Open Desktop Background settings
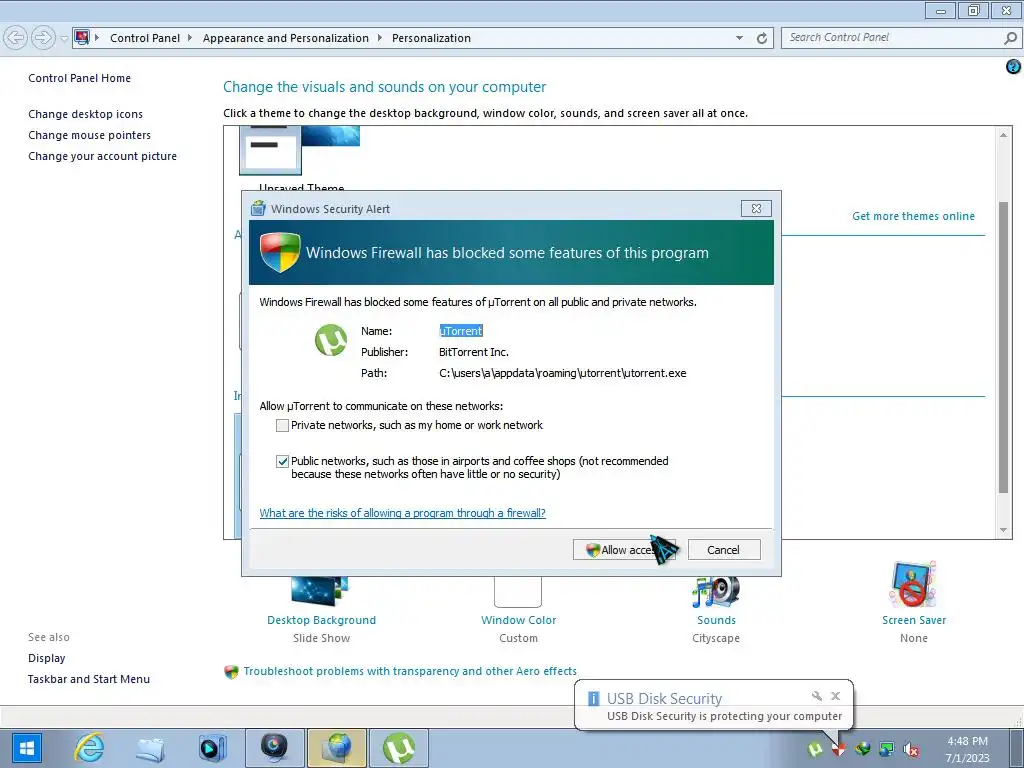Screen dimensions: 1024x768 [321, 620]
